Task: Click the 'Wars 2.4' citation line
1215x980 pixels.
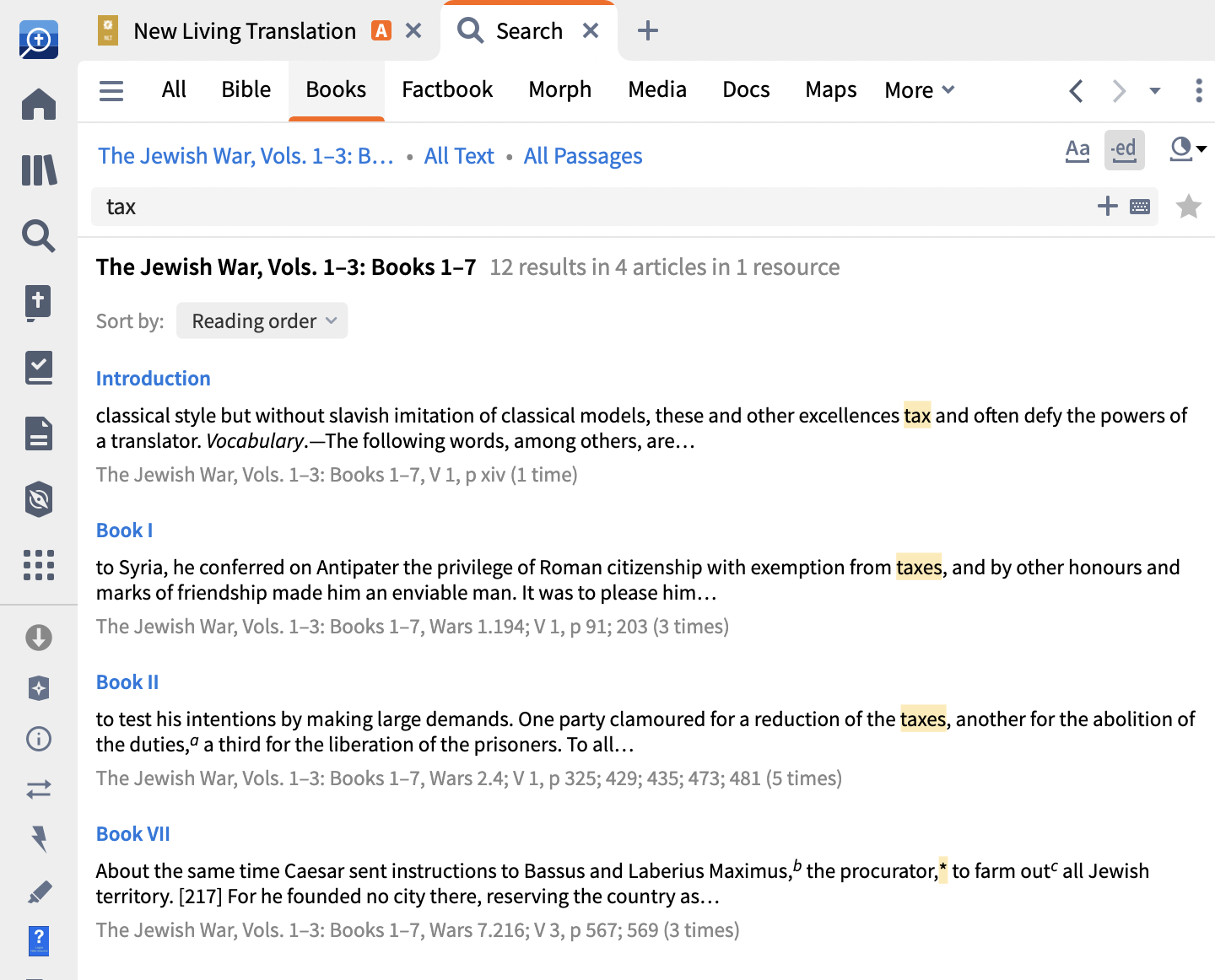Action: (469, 778)
